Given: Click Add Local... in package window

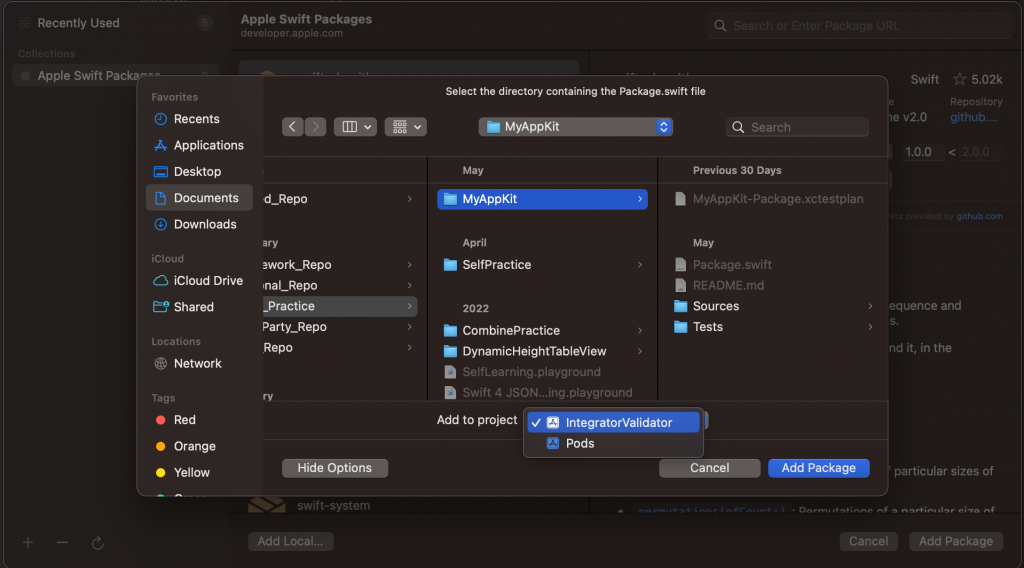Looking at the screenshot, I should [291, 541].
